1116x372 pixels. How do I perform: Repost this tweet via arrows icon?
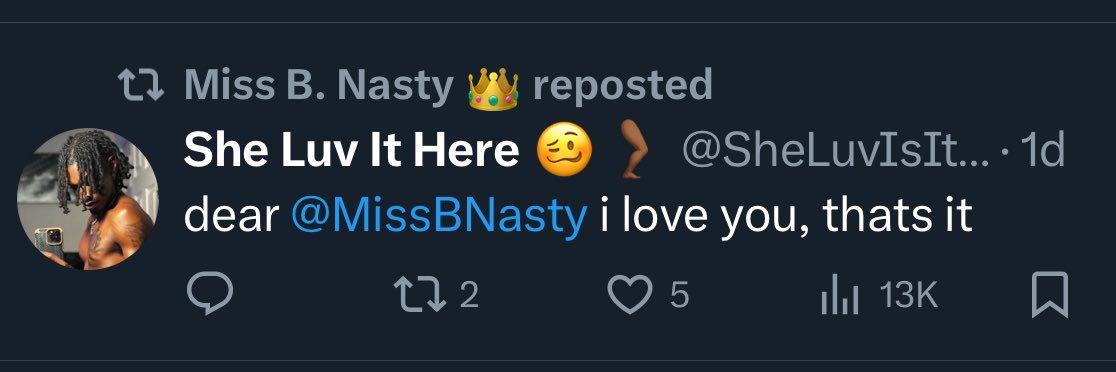(x=420, y=294)
